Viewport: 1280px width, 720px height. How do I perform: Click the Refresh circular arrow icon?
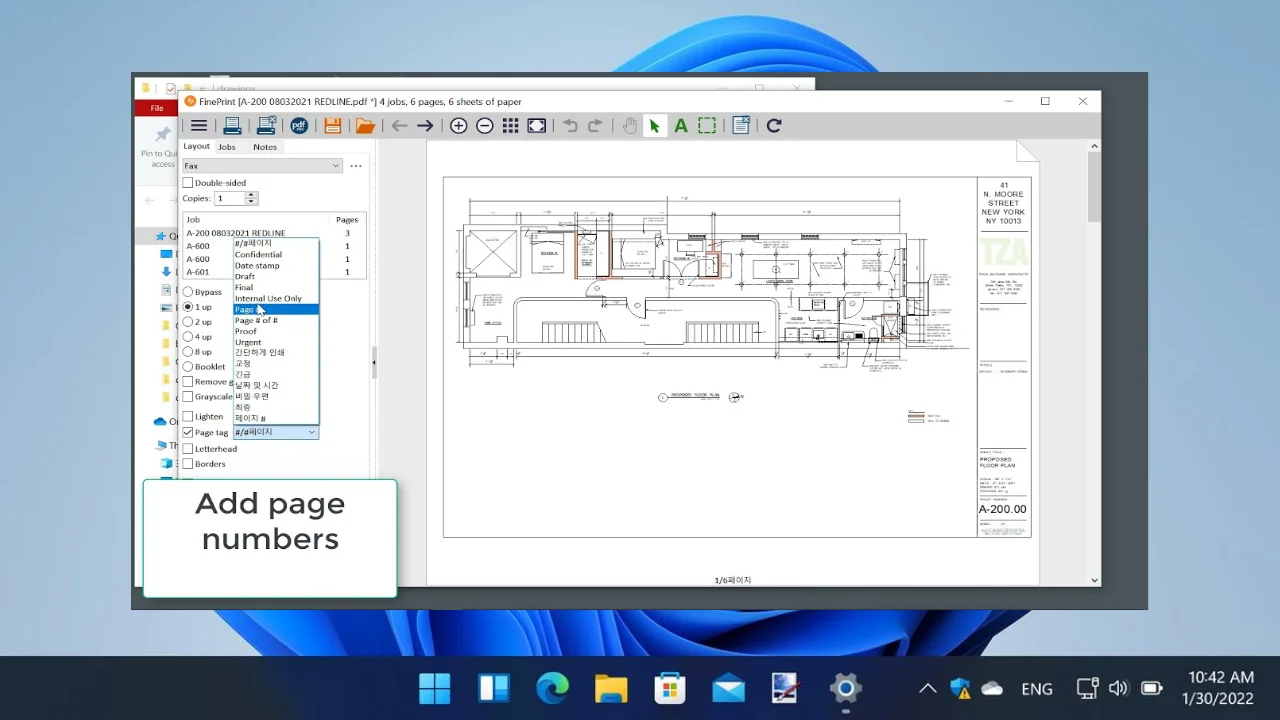pos(773,126)
